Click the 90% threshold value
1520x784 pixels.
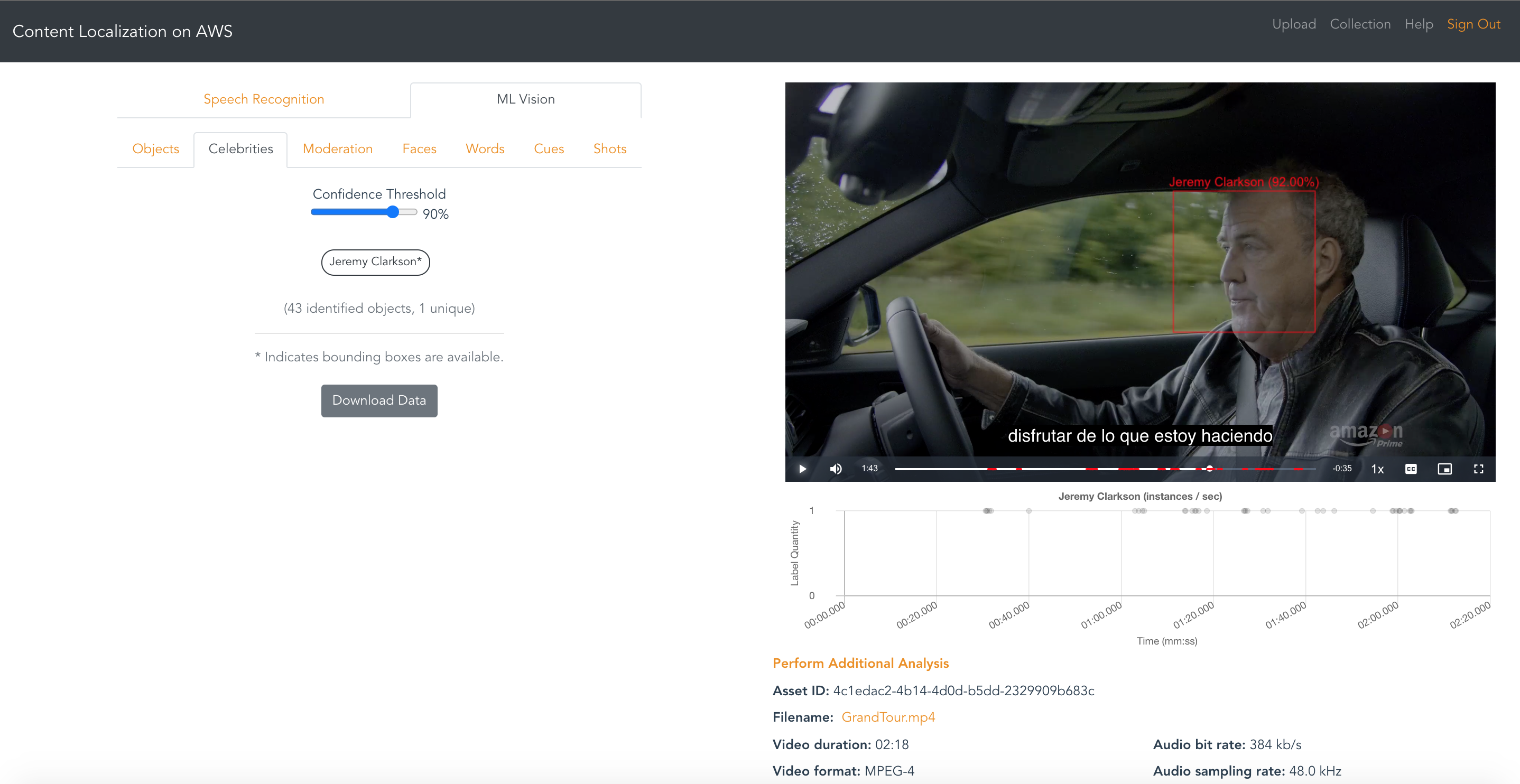[435, 214]
